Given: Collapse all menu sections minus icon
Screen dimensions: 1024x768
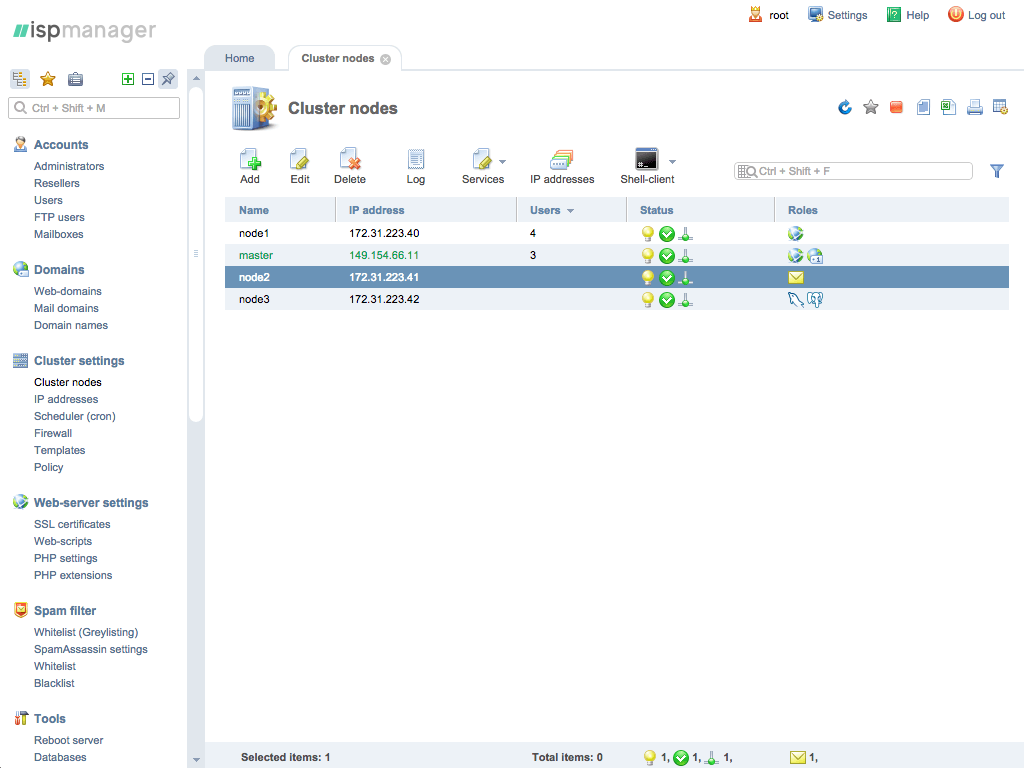Looking at the screenshot, I should click(148, 79).
